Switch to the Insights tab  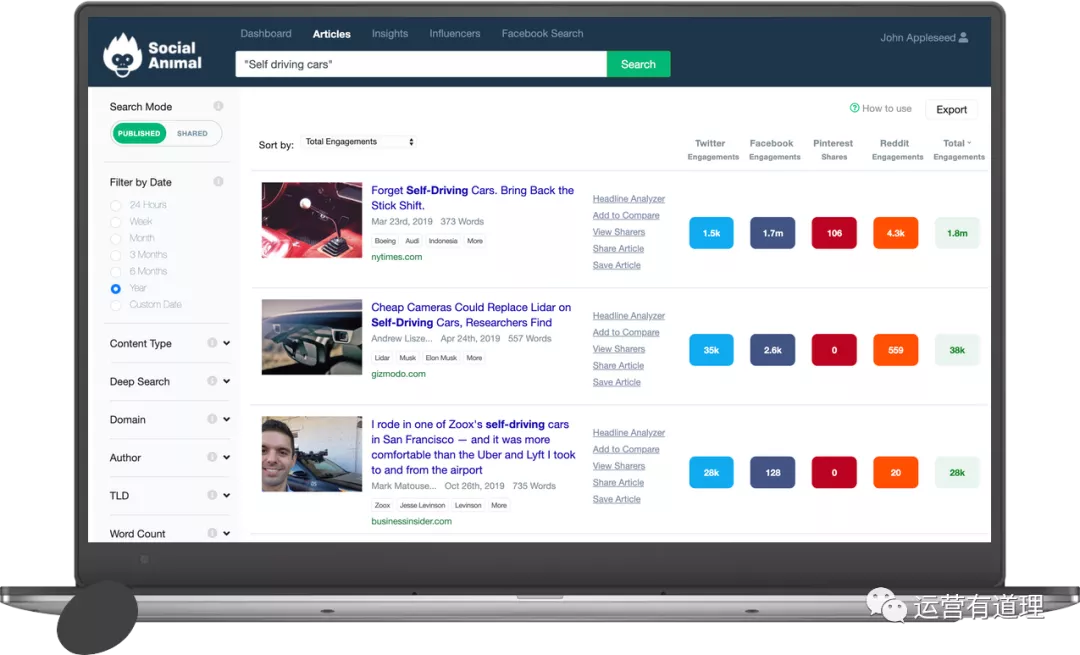pyautogui.click(x=389, y=34)
